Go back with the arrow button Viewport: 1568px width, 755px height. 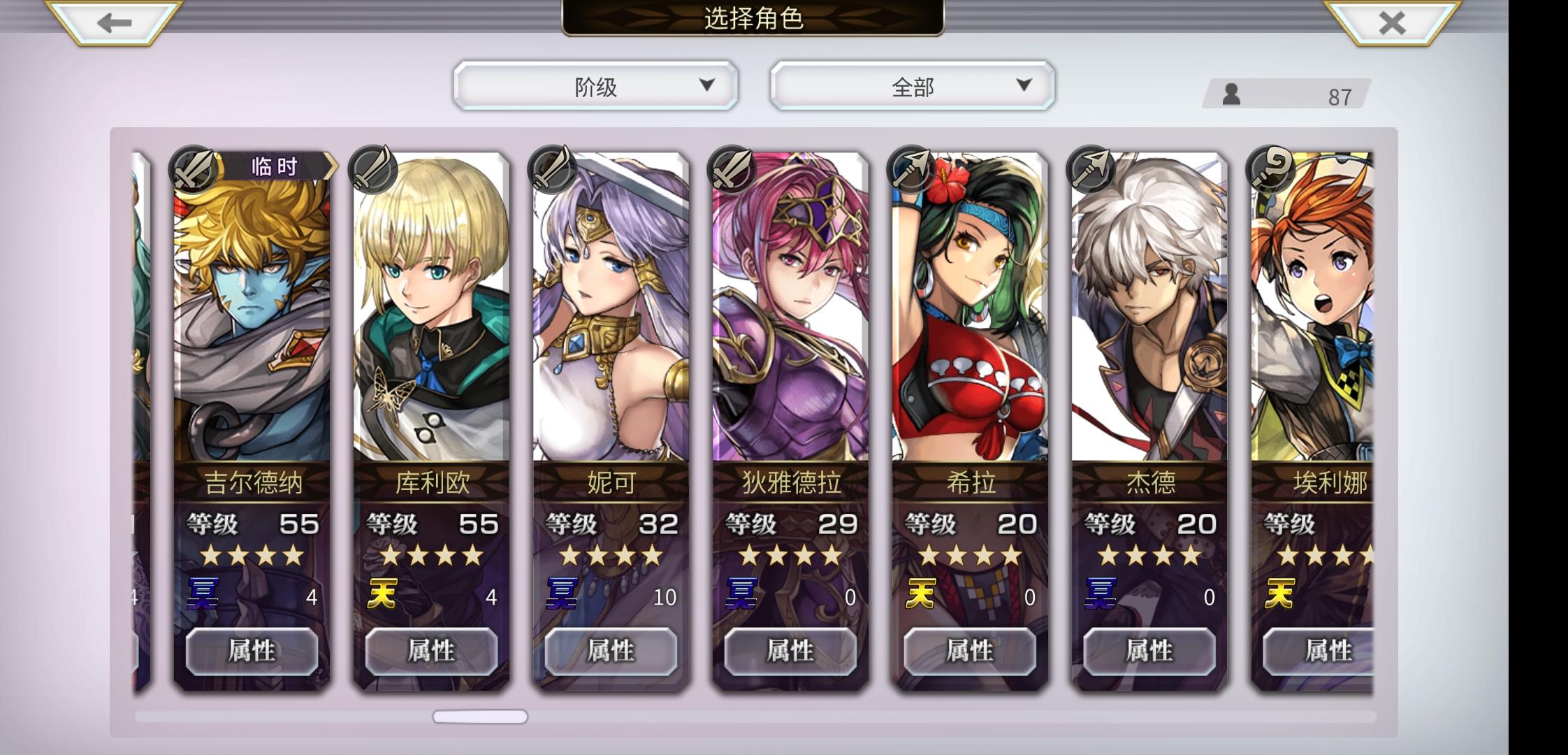[114, 22]
